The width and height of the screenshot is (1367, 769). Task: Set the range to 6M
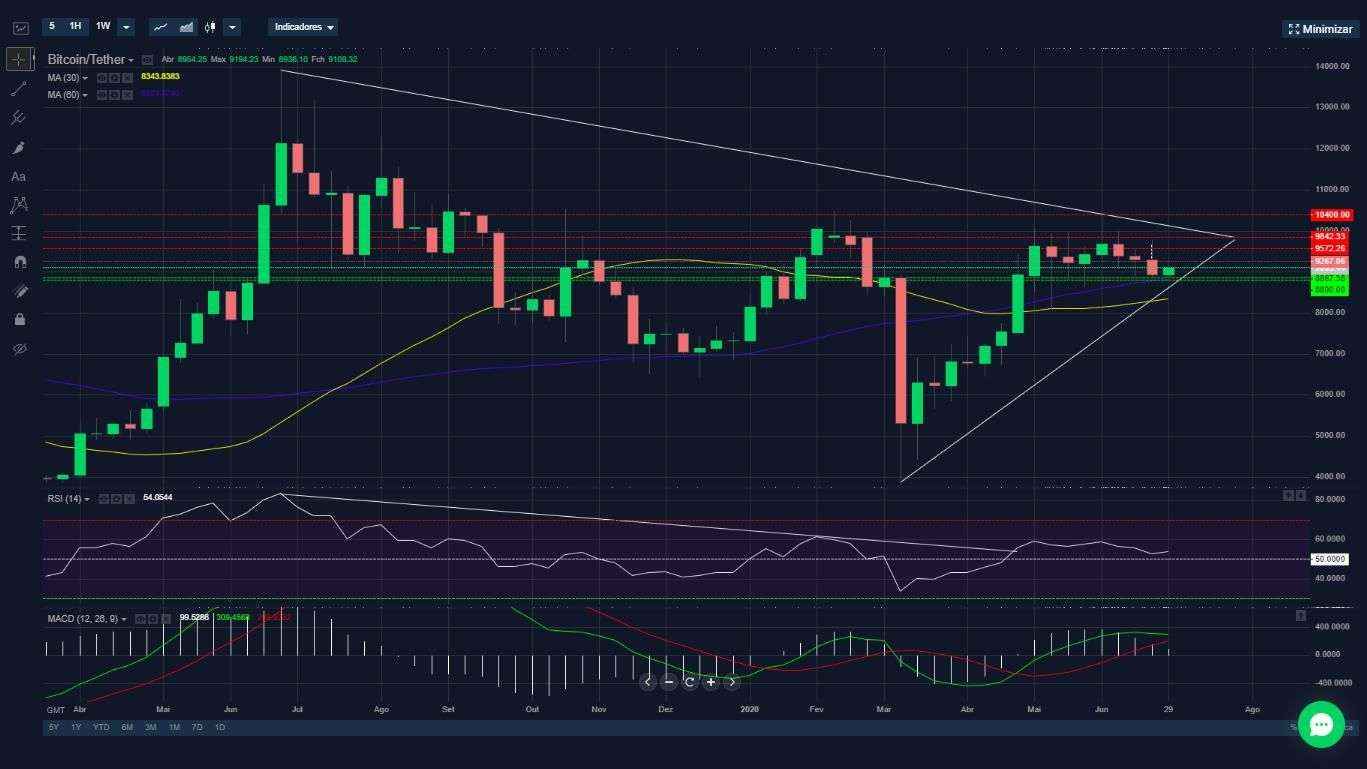(x=127, y=727)
